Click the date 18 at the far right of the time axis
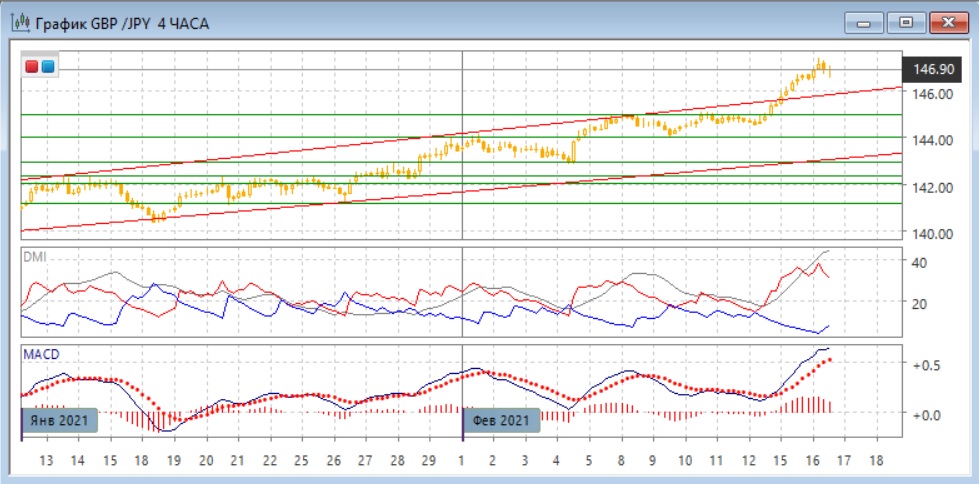The height and width of the screenshot is (484, 979). 877,462
